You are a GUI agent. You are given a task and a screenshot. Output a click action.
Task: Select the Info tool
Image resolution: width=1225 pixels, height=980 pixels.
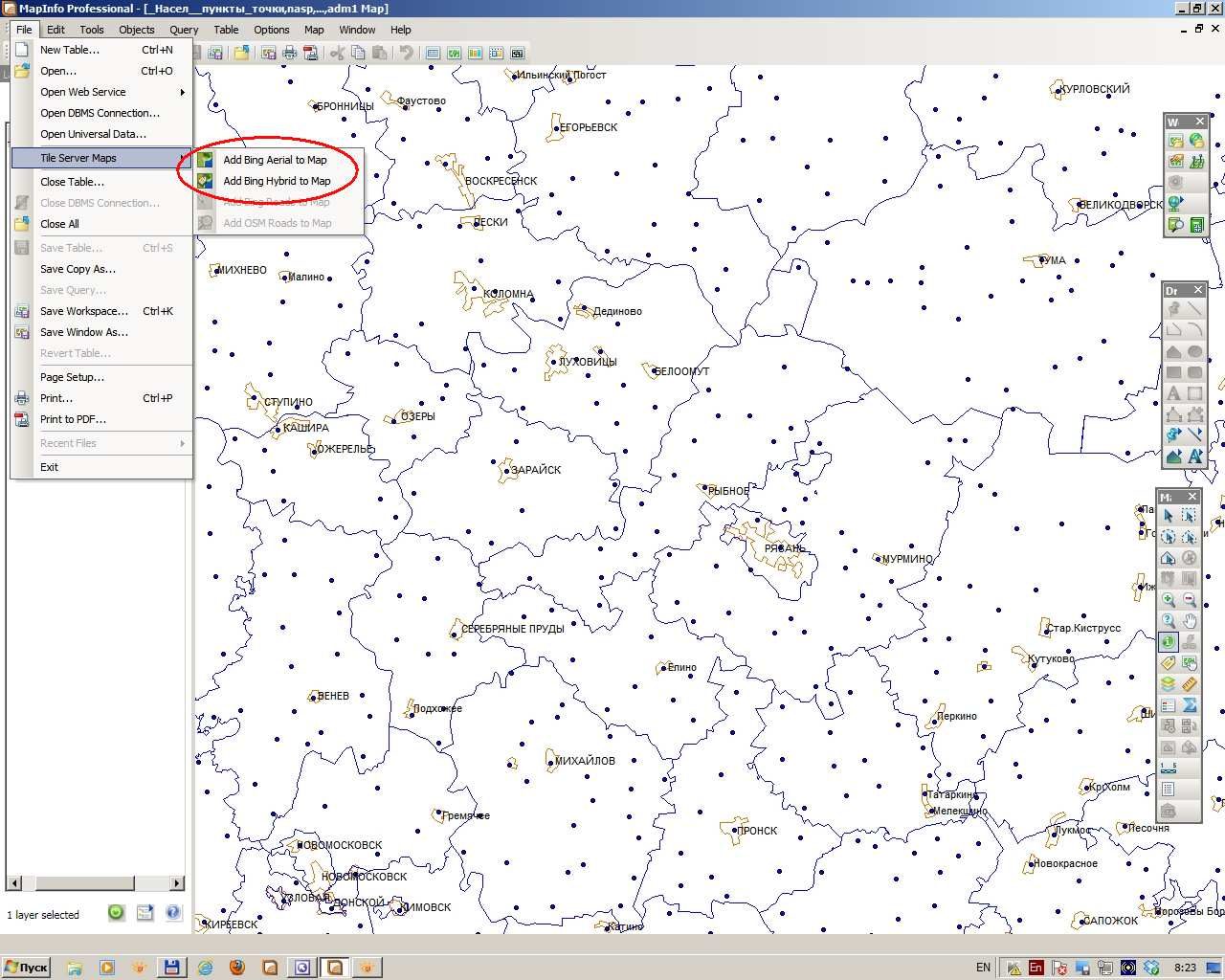(x=1169, y=642)
